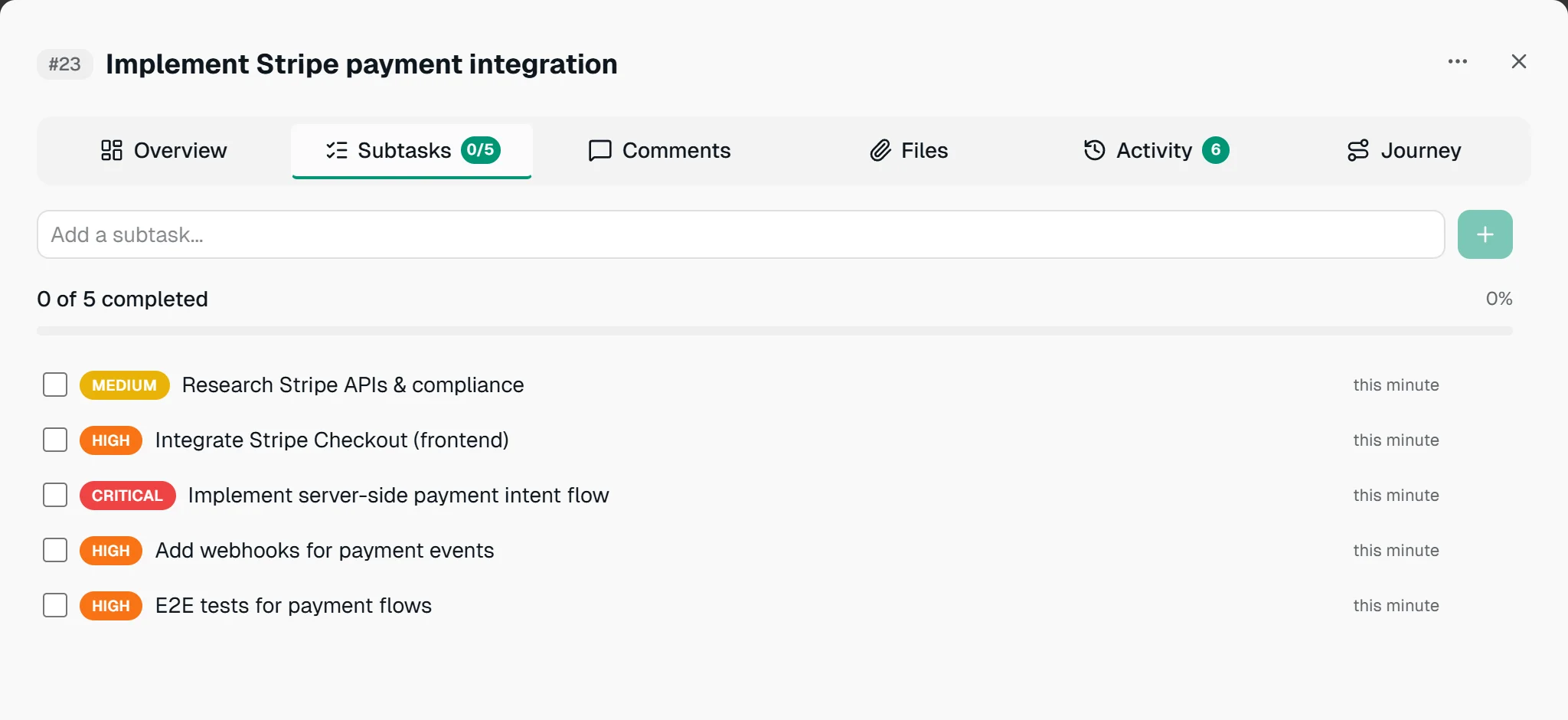The width and height of the screenshot is (1568, 720).
Task: Click the Add webhooks for payment events text
Action: coord(325,550)
